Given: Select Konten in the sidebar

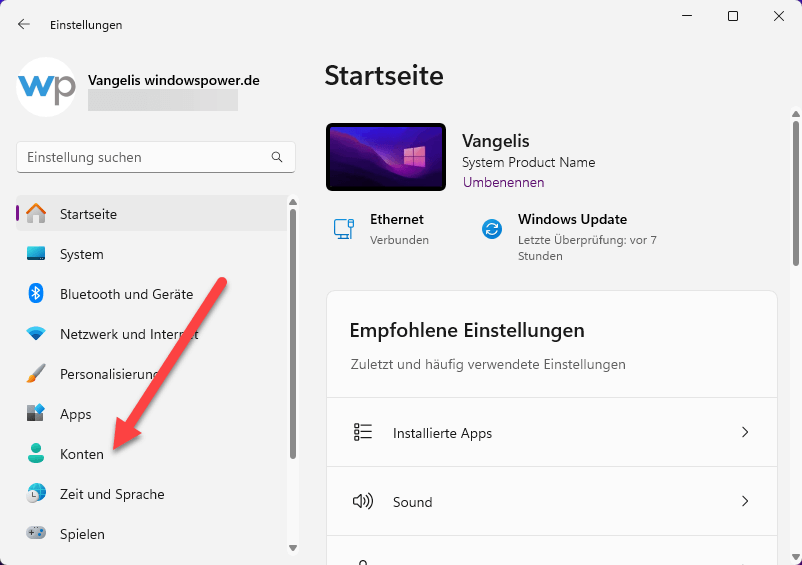Looking at the screenshot, I should (151, 454).
